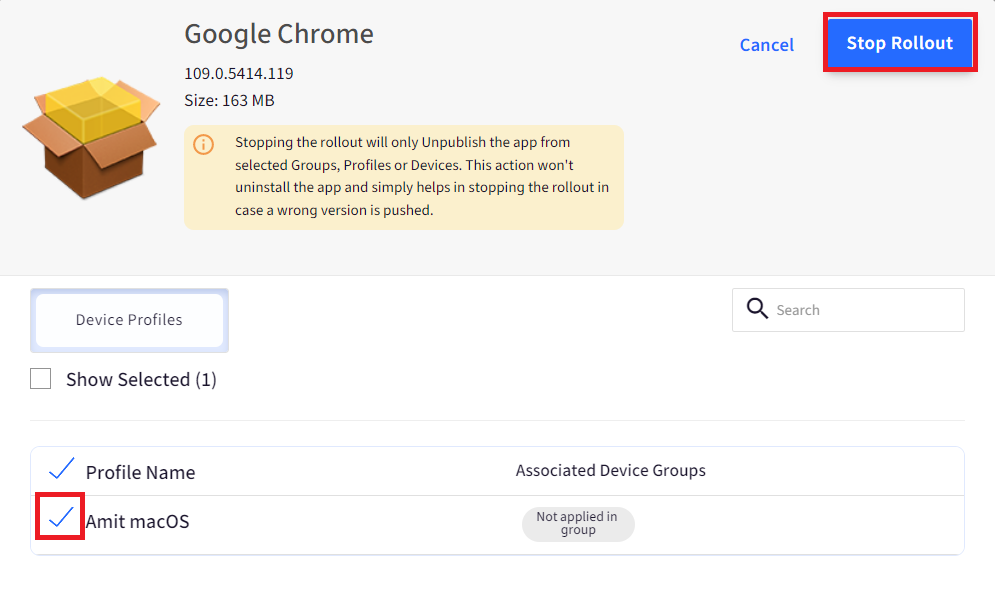995x589 pixels.
Task: Click the orange info icon in warning
Action: [x=204, y=144]
